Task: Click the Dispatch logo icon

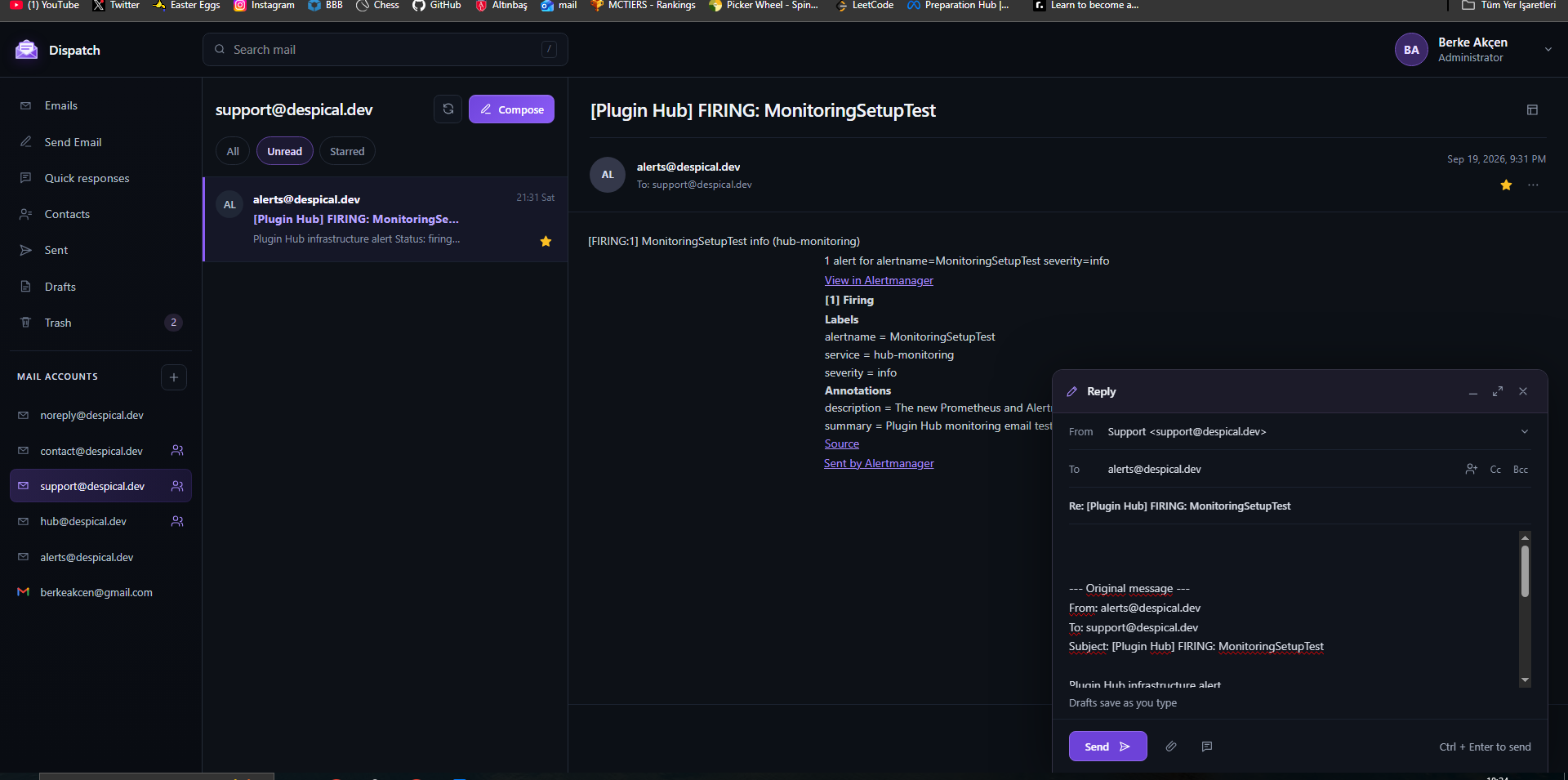Action: [x=26, y=50]
